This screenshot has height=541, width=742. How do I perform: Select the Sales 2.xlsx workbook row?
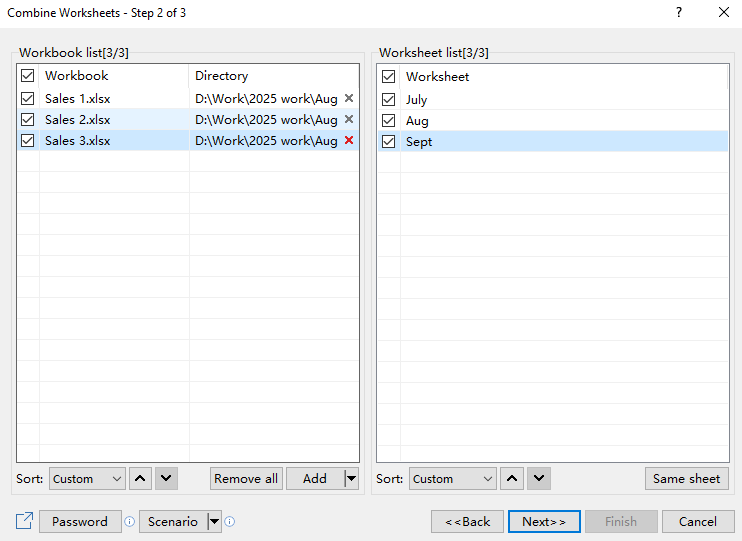[x=188, y=119]
